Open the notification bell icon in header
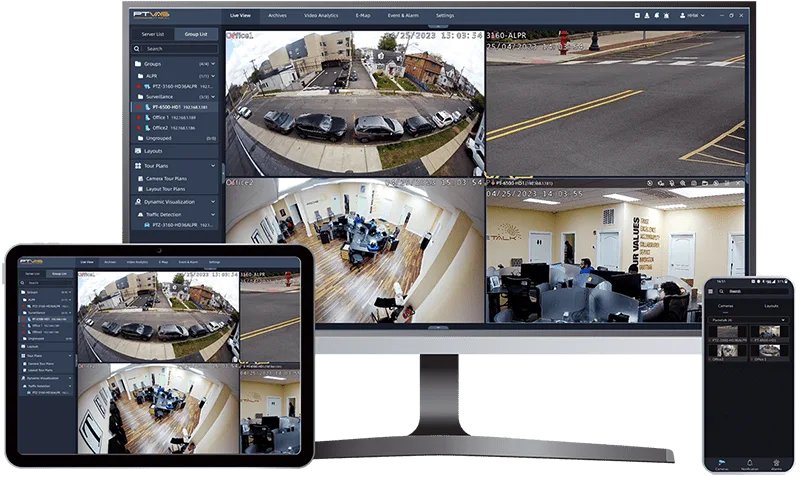 pyautogui.click(x=657, y=16)
